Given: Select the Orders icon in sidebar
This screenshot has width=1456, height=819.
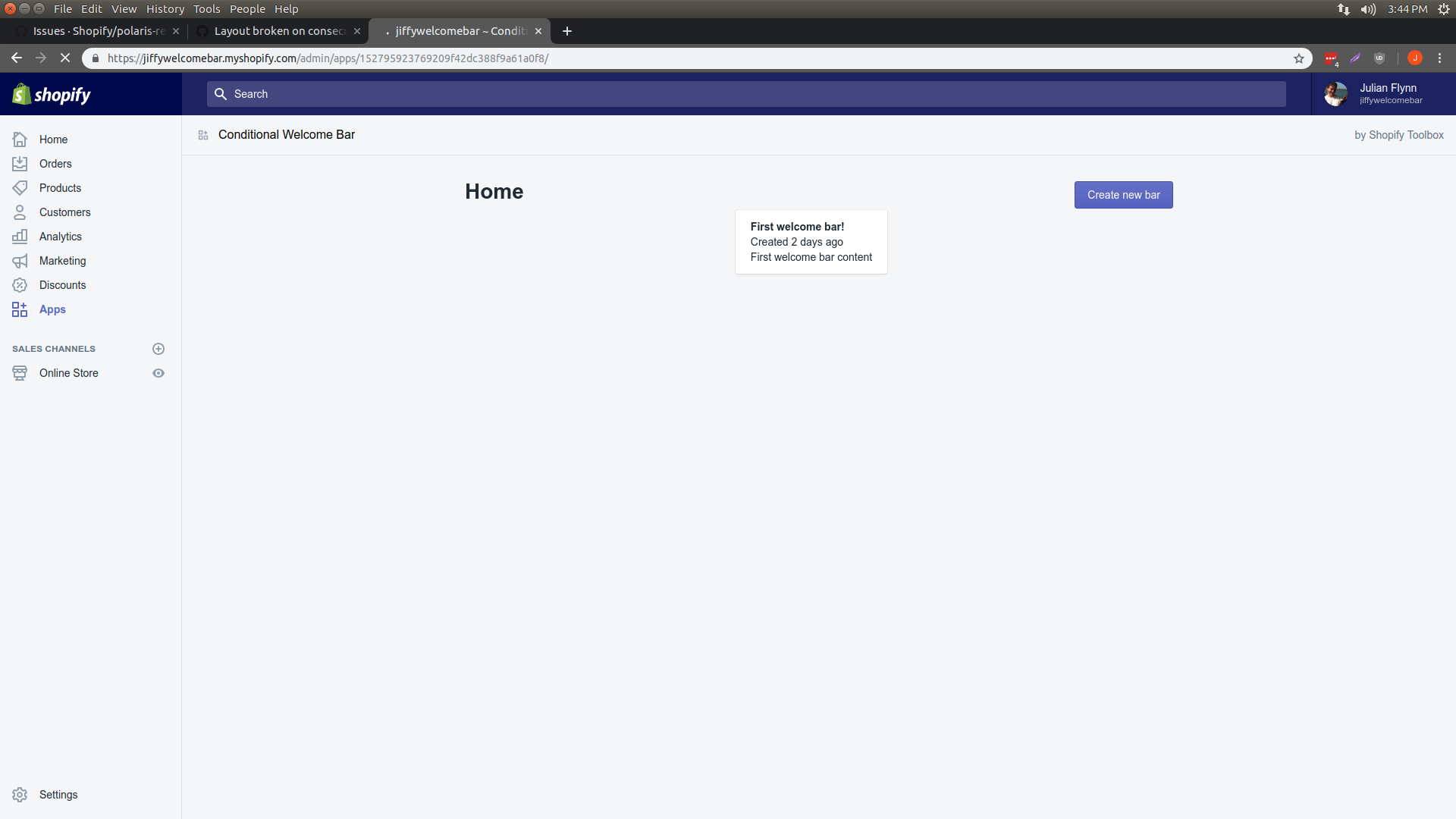Looking at the screenshot, I should click(19, 163).
